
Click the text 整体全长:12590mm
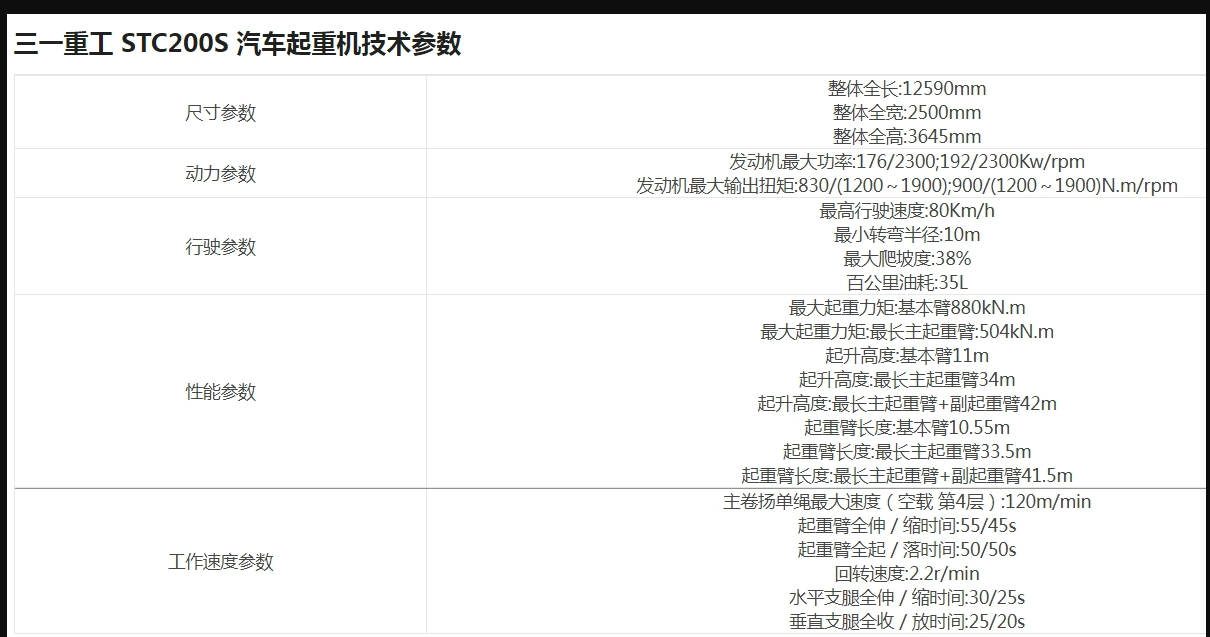907,88
